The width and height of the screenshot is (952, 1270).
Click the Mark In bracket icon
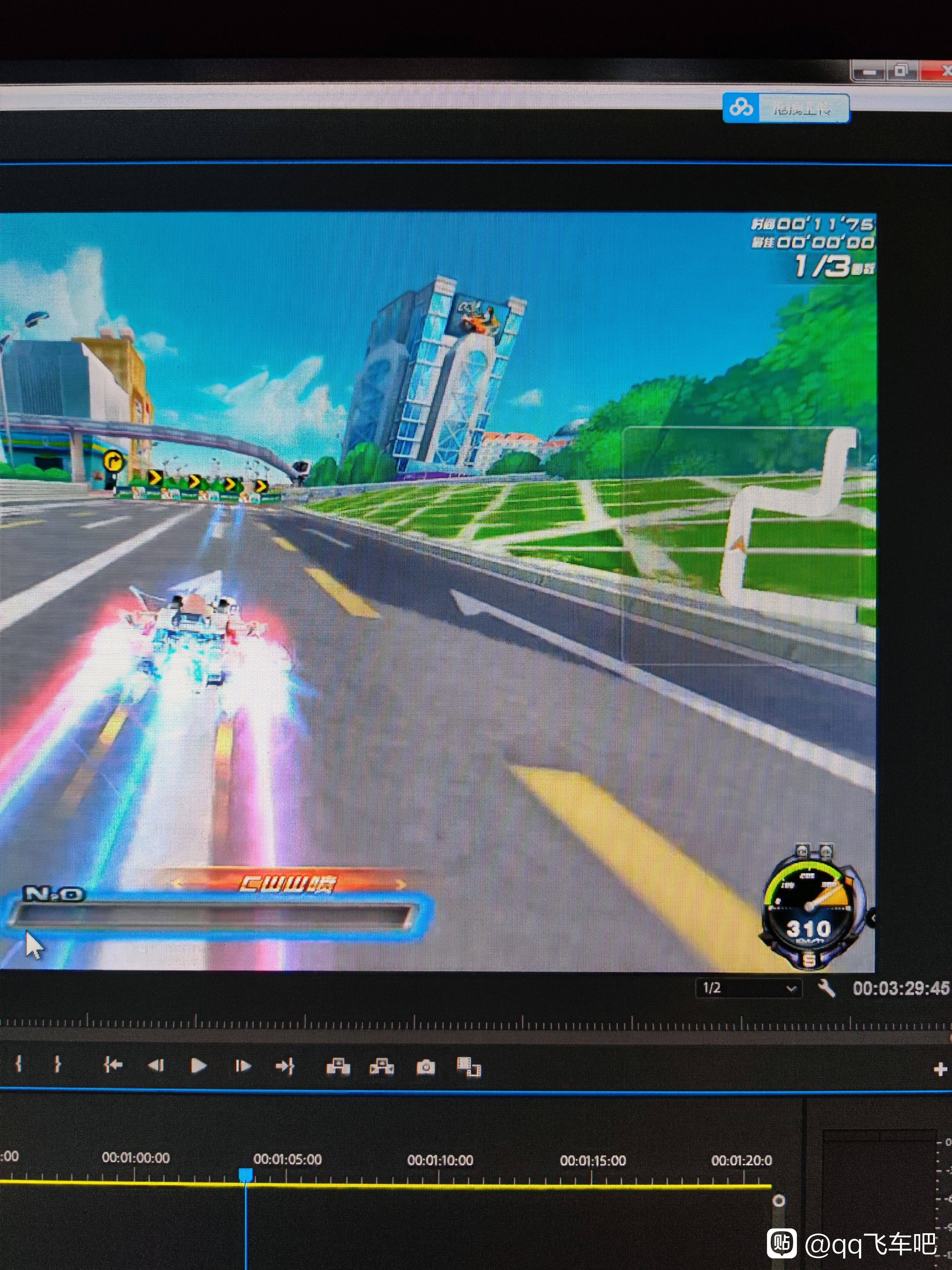tap(19, 1064)
